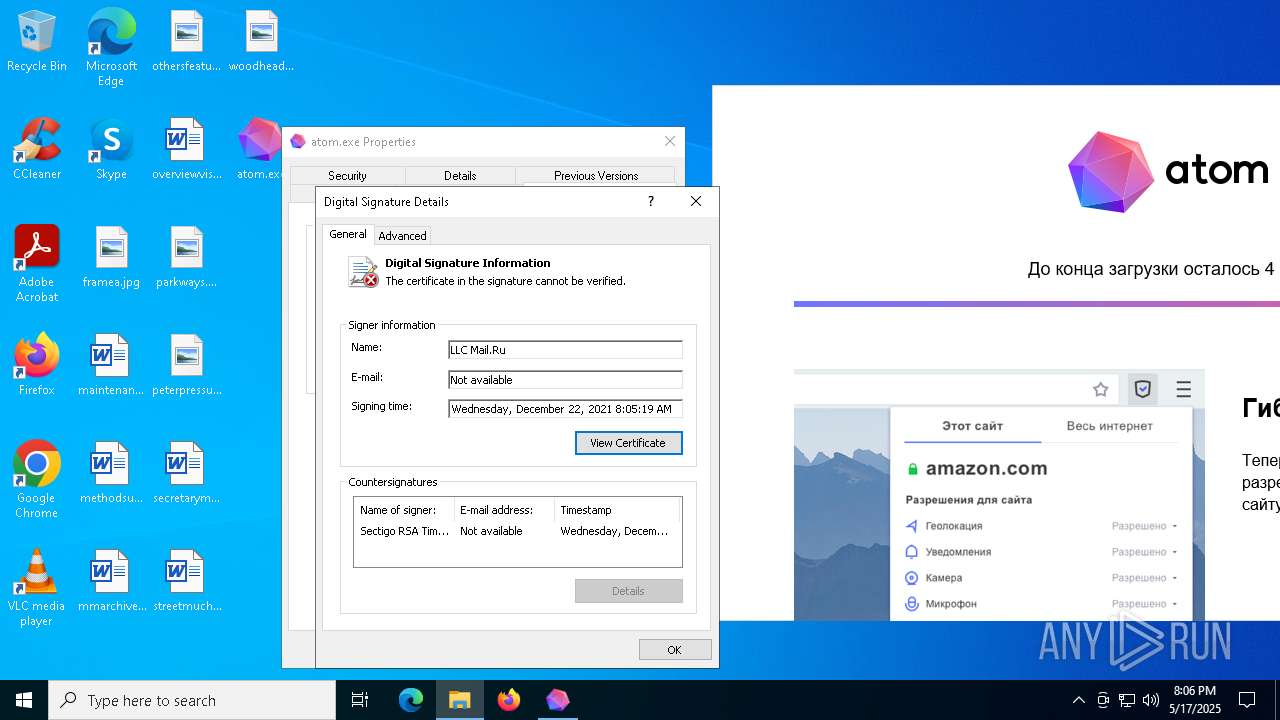Open VLC media player shortcut

pyautogui.click(x=37, y=588)
